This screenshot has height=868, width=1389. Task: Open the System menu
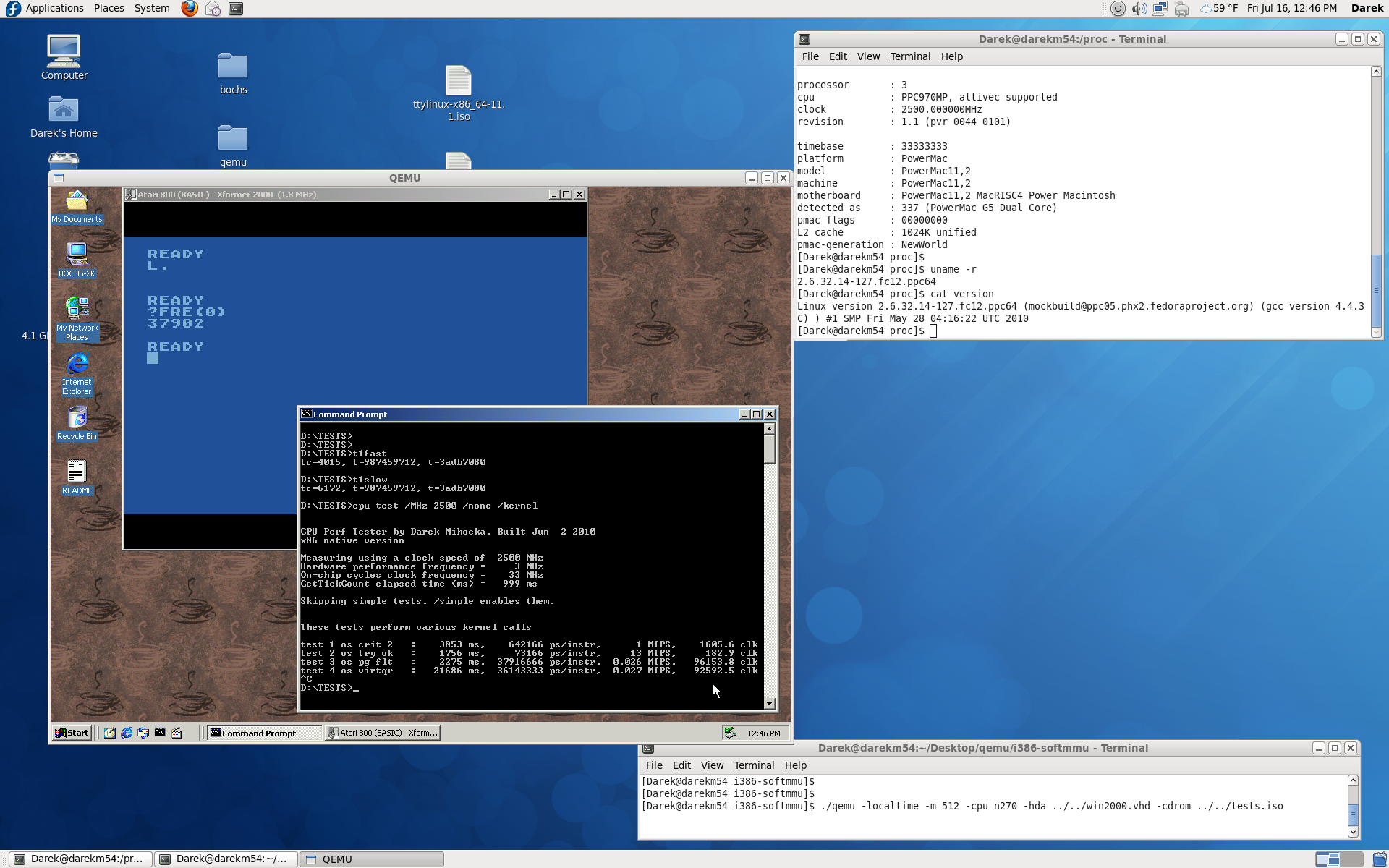tap(152, 8)
